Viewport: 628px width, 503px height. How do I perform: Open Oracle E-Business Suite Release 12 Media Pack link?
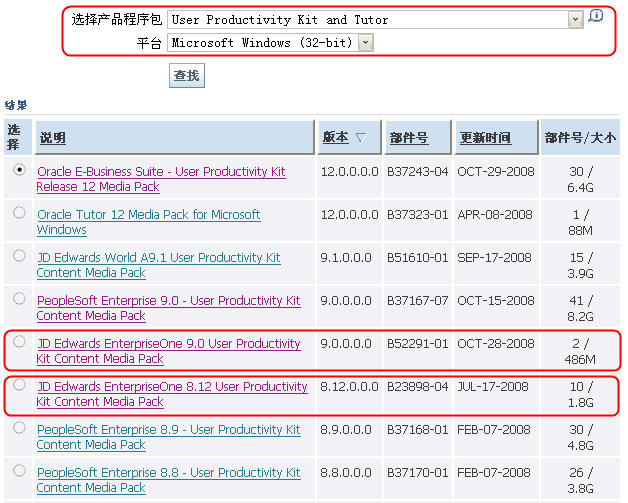[161, 179]
